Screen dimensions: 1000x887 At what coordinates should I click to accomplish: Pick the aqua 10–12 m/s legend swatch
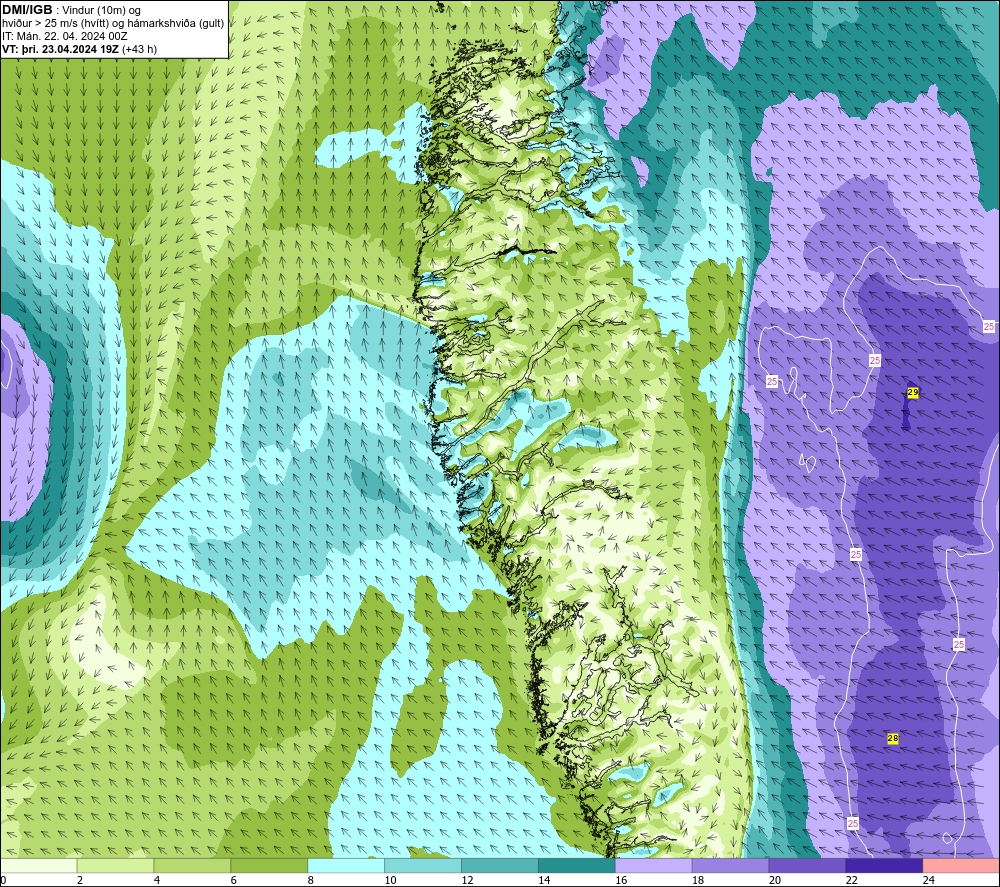(423, 866)
